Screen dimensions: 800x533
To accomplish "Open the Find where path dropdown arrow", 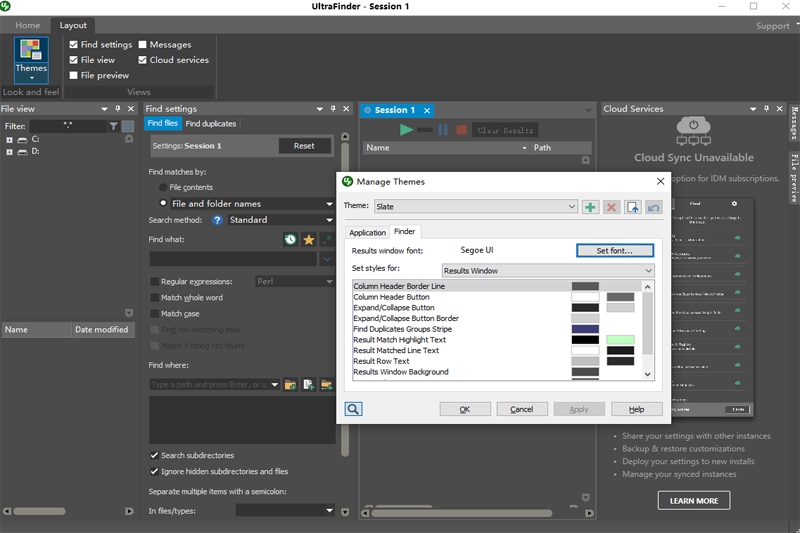I will [274, 385].
